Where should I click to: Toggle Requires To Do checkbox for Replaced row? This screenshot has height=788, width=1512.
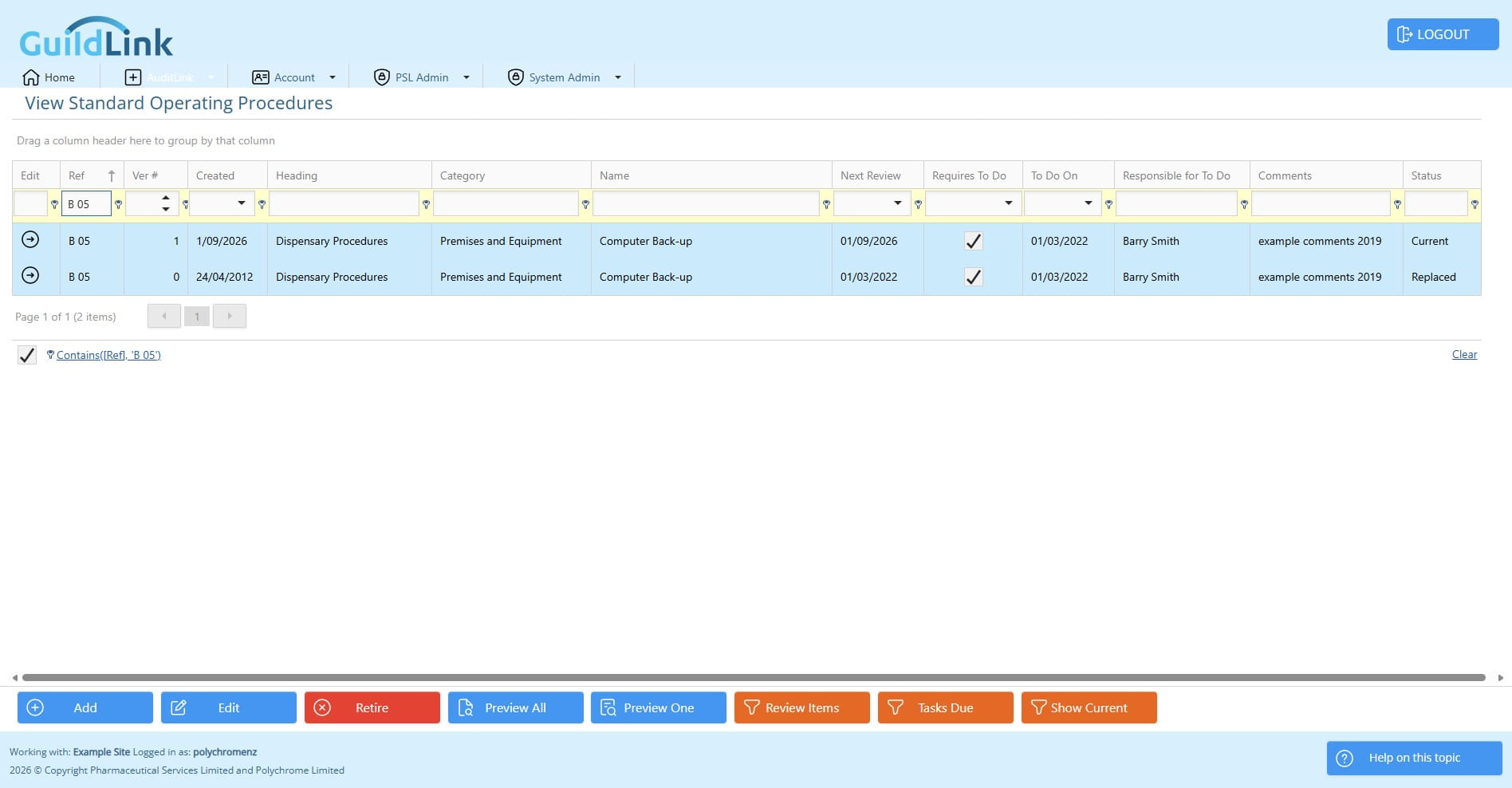pyautogui.click(x=973, y=277)
